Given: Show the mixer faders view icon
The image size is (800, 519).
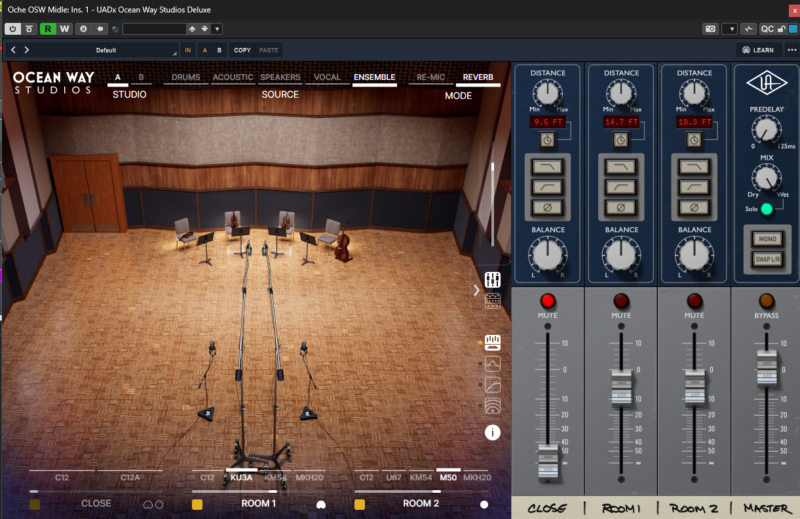Looking at the screenshot, I should (492, 280).
